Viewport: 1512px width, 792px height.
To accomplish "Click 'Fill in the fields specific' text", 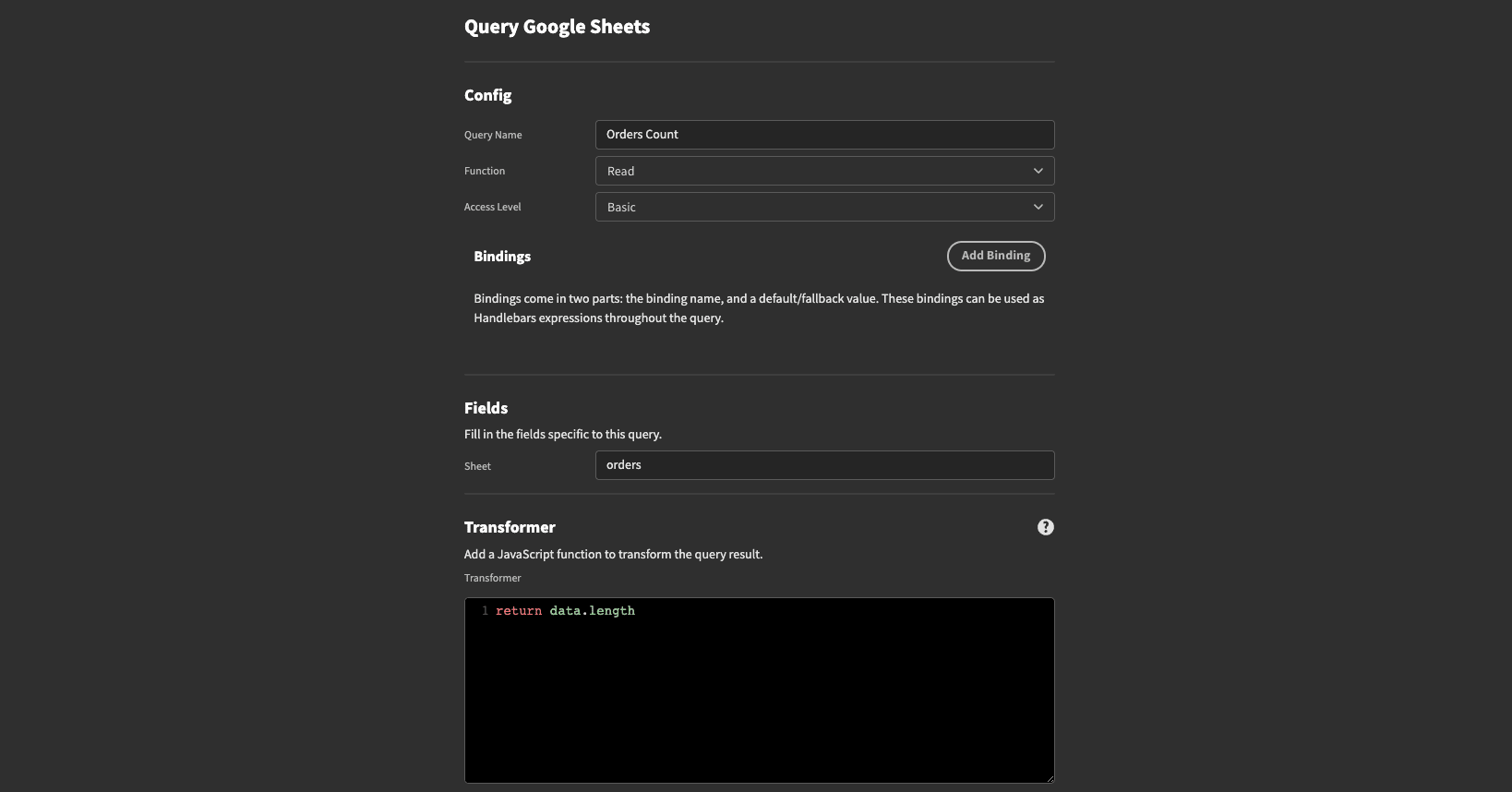I will (x=563, y=435).
